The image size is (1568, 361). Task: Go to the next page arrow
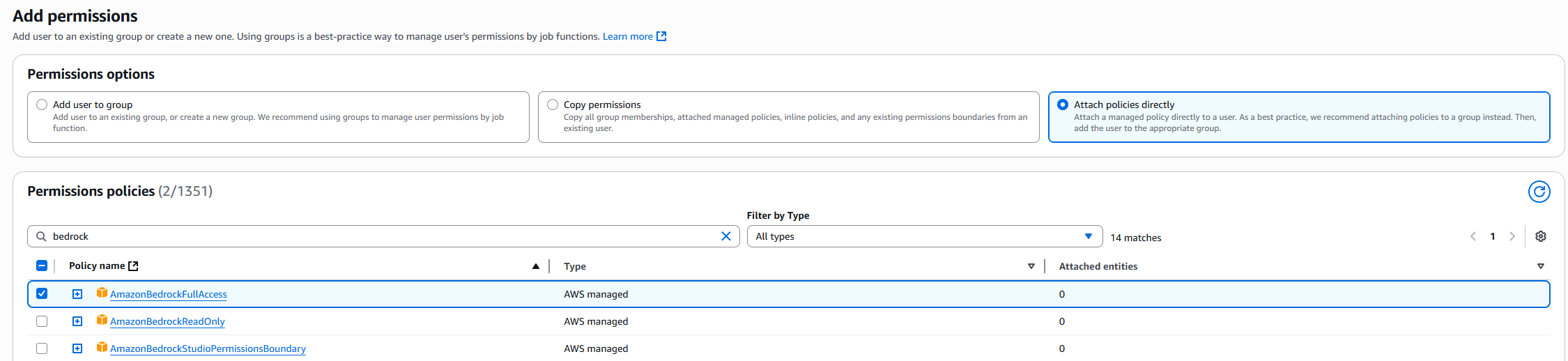[1512, 236]
